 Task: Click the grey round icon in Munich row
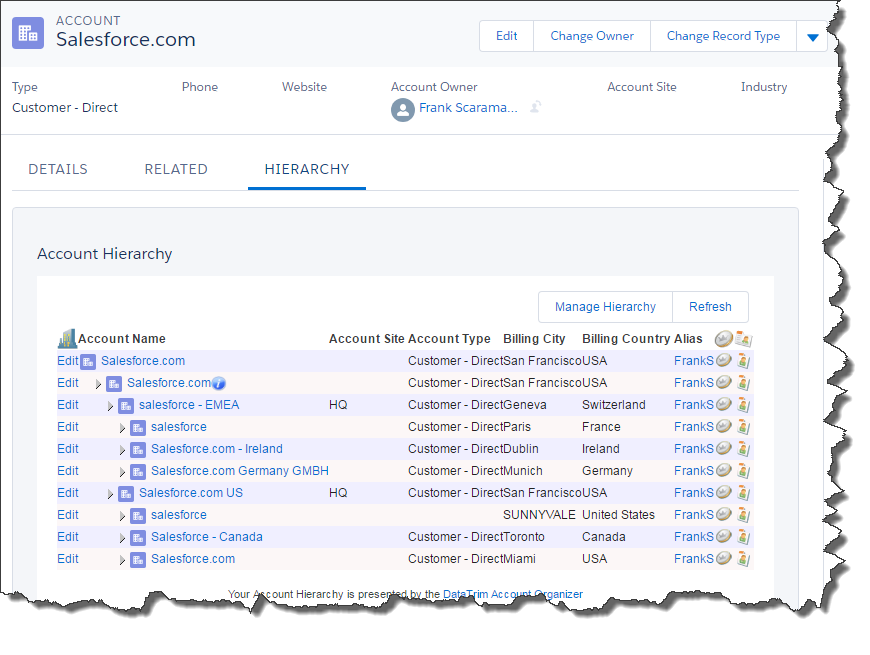coord(723,471)
